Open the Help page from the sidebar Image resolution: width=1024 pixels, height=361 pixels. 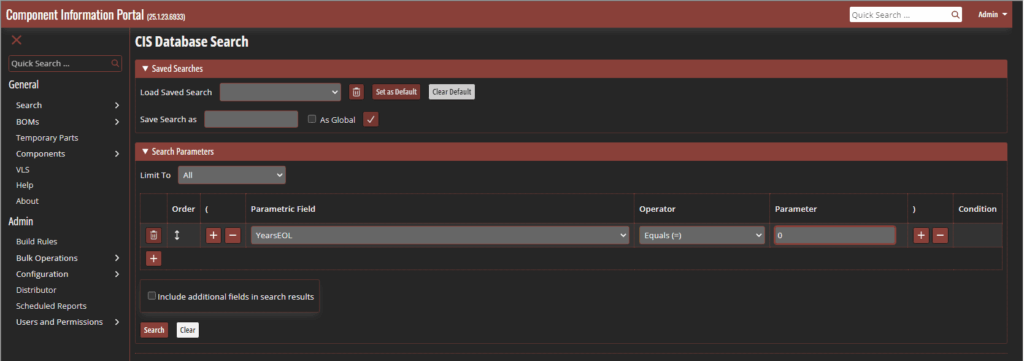25,185
